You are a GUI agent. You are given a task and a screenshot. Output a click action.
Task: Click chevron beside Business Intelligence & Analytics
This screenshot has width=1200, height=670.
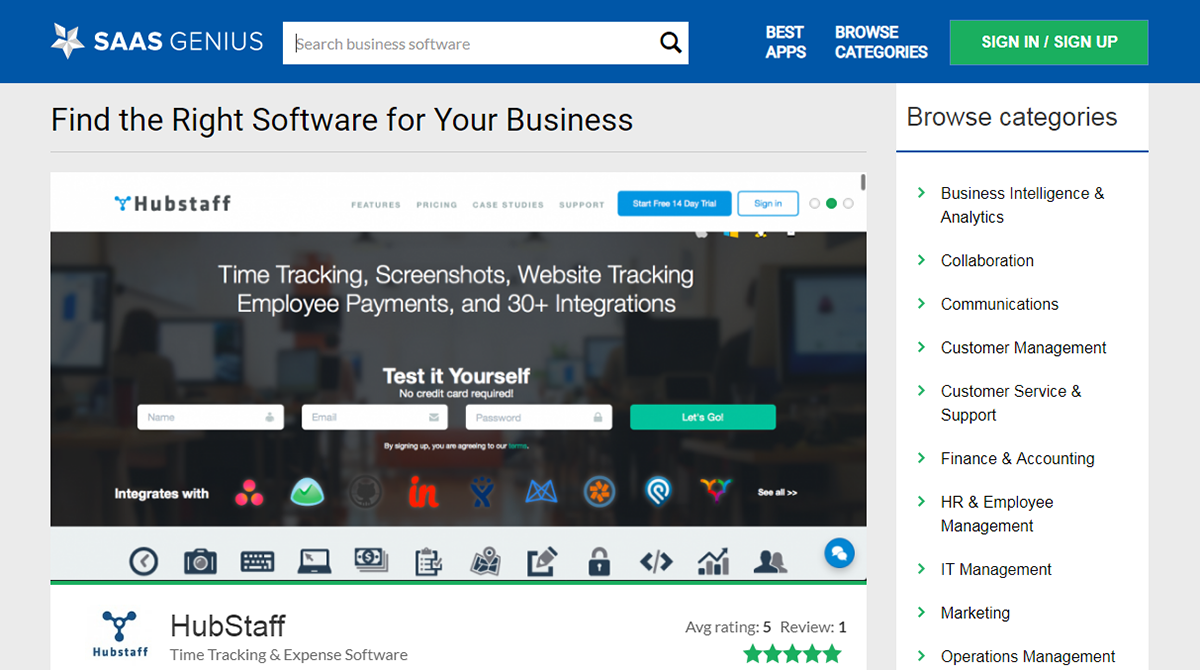[922, 192]
